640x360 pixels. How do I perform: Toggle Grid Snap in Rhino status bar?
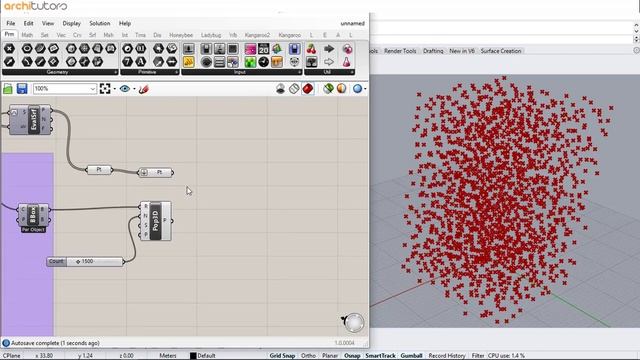click(282, 356)
